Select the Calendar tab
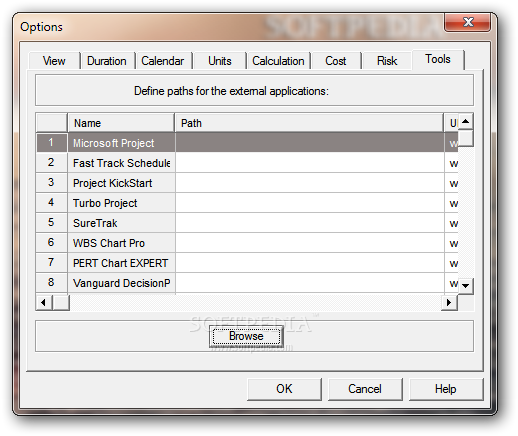518x436 pixels. (x=163, y=61)
